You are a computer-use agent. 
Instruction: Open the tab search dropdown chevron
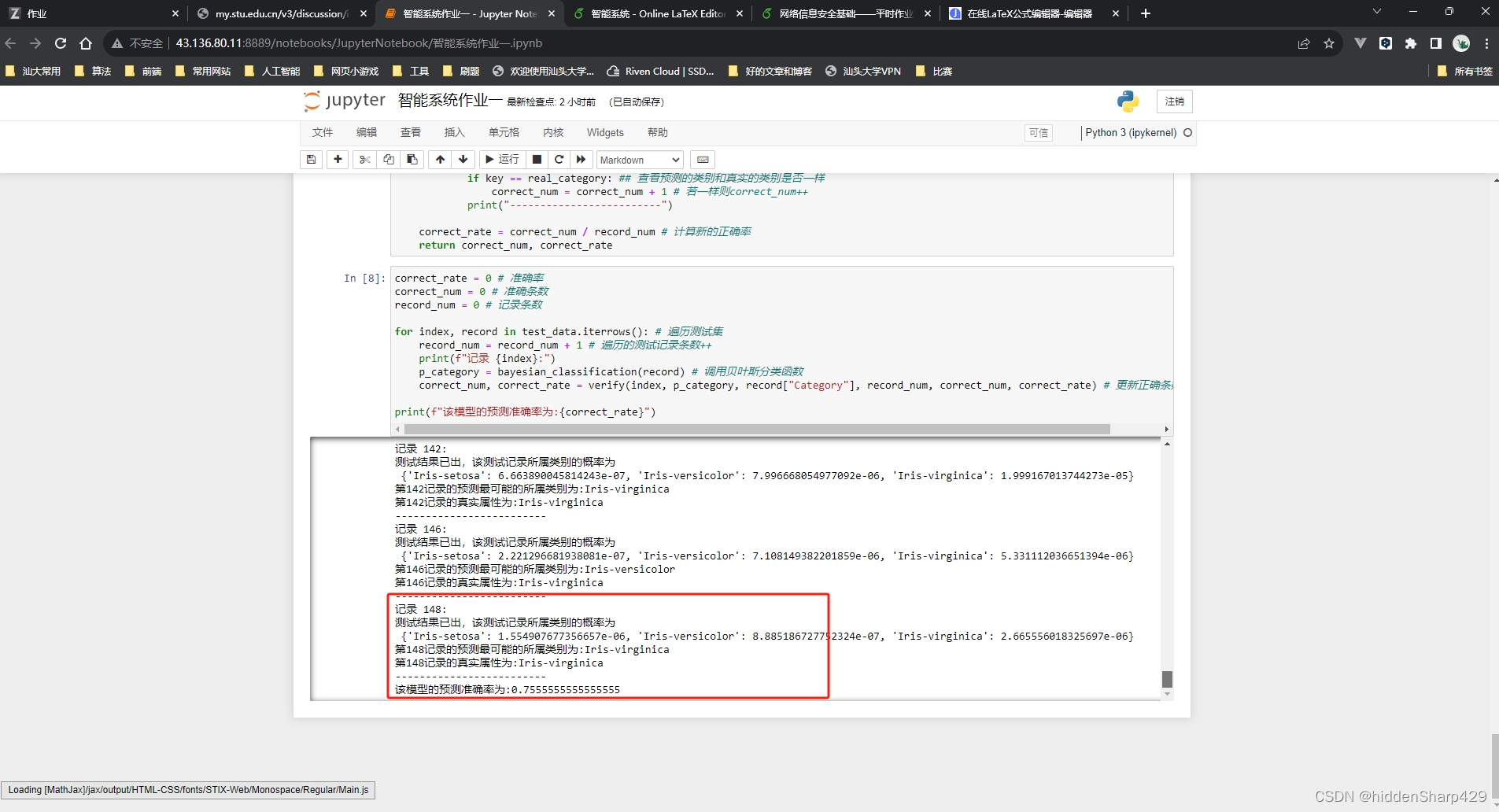click(1376, 12)
